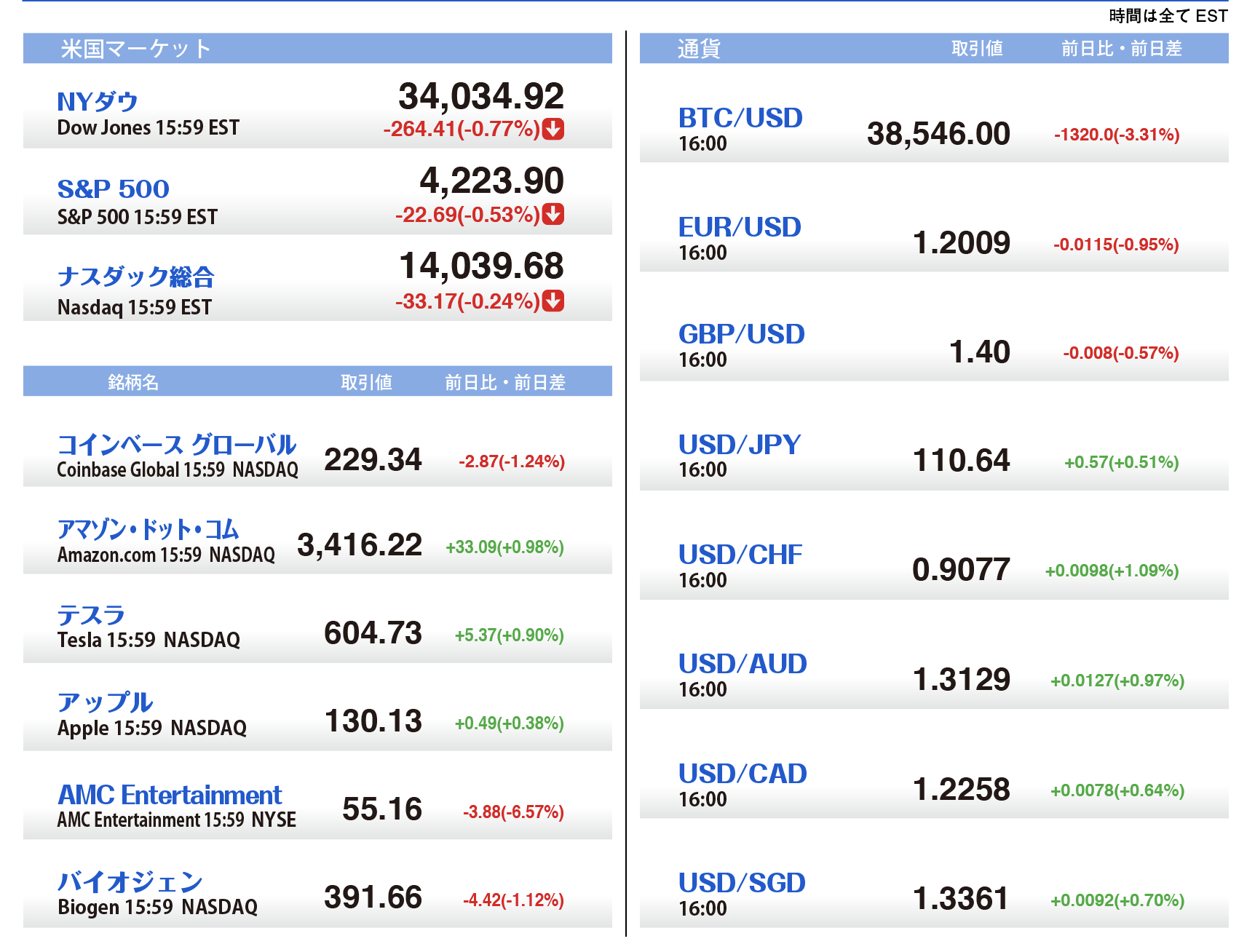Select the EUR/USD currency pair

point(740,227)
